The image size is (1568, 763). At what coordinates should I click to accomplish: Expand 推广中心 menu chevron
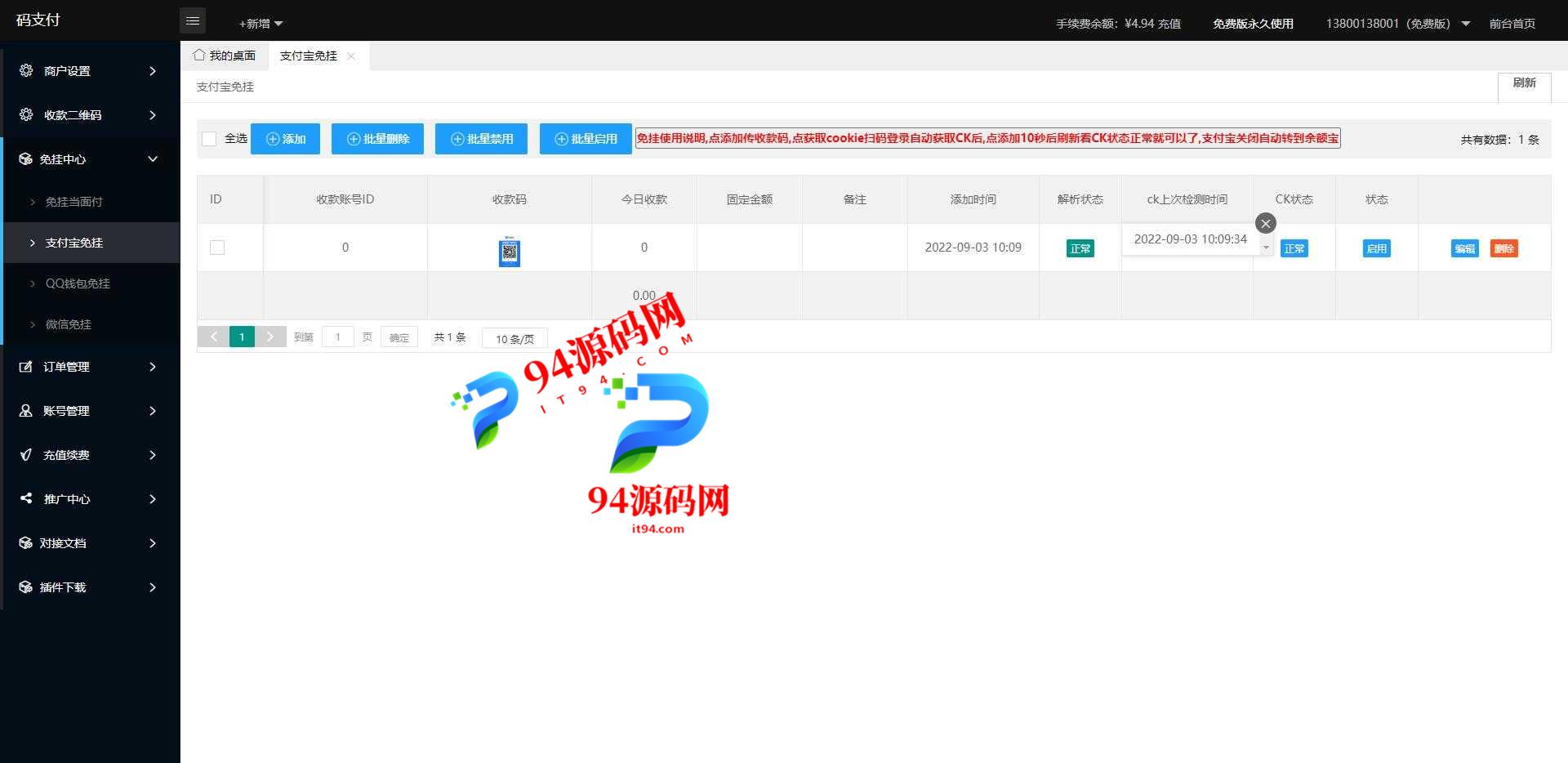pyautogui.click(x=153, y=499)
